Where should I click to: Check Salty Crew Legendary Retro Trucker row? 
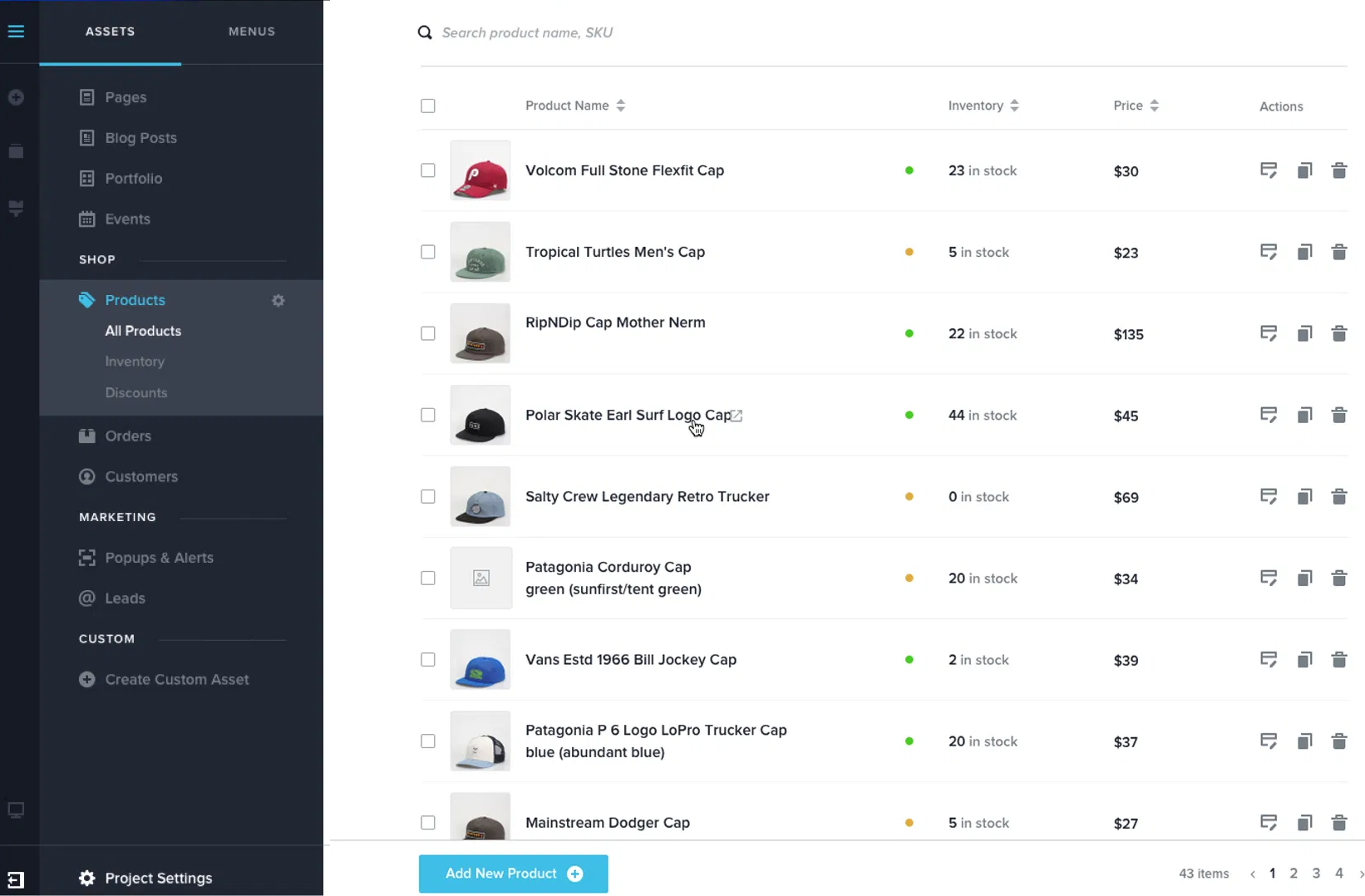(428, 496)
